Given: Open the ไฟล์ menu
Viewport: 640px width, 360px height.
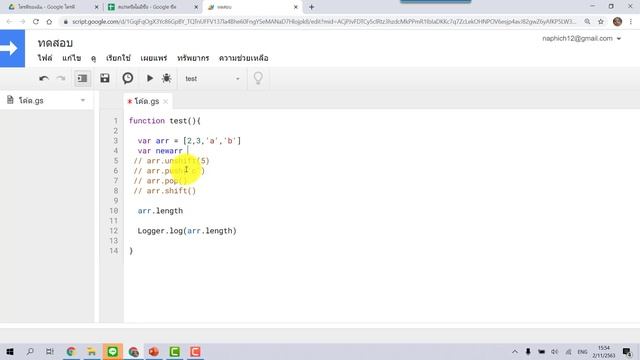Looking at the screenshot, I should (45, 58).
